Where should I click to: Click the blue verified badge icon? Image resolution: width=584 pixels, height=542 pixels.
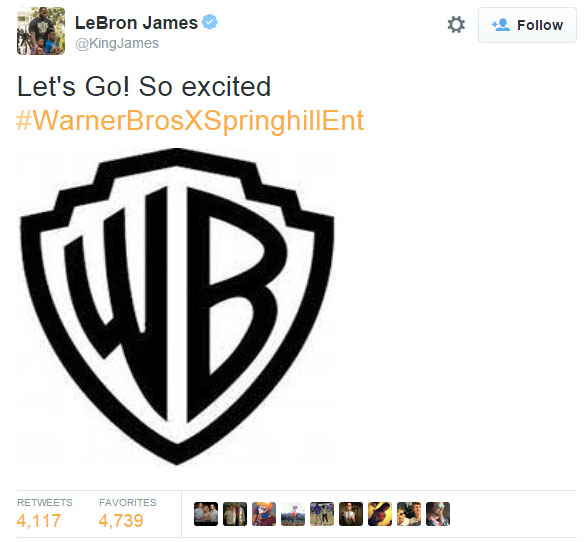pyautogui.click(x=210, y=22)
